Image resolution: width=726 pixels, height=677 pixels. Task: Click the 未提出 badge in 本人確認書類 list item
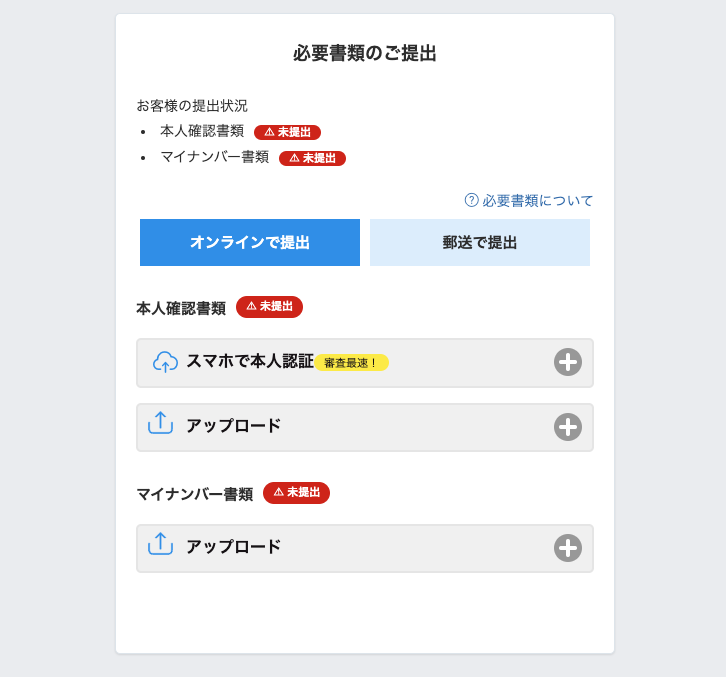[287, 132]
